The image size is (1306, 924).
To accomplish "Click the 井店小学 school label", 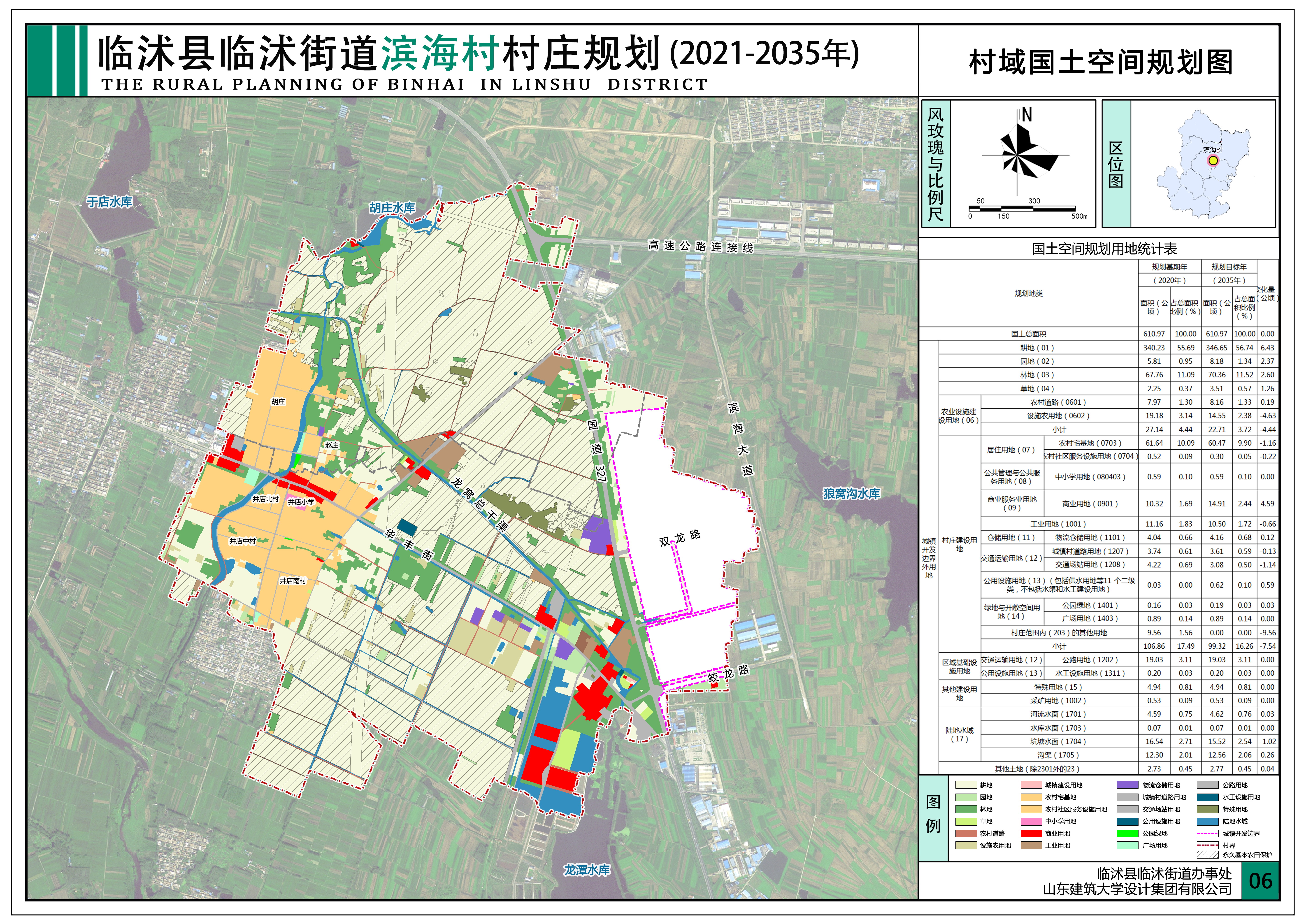I will [x=301, y=502].
